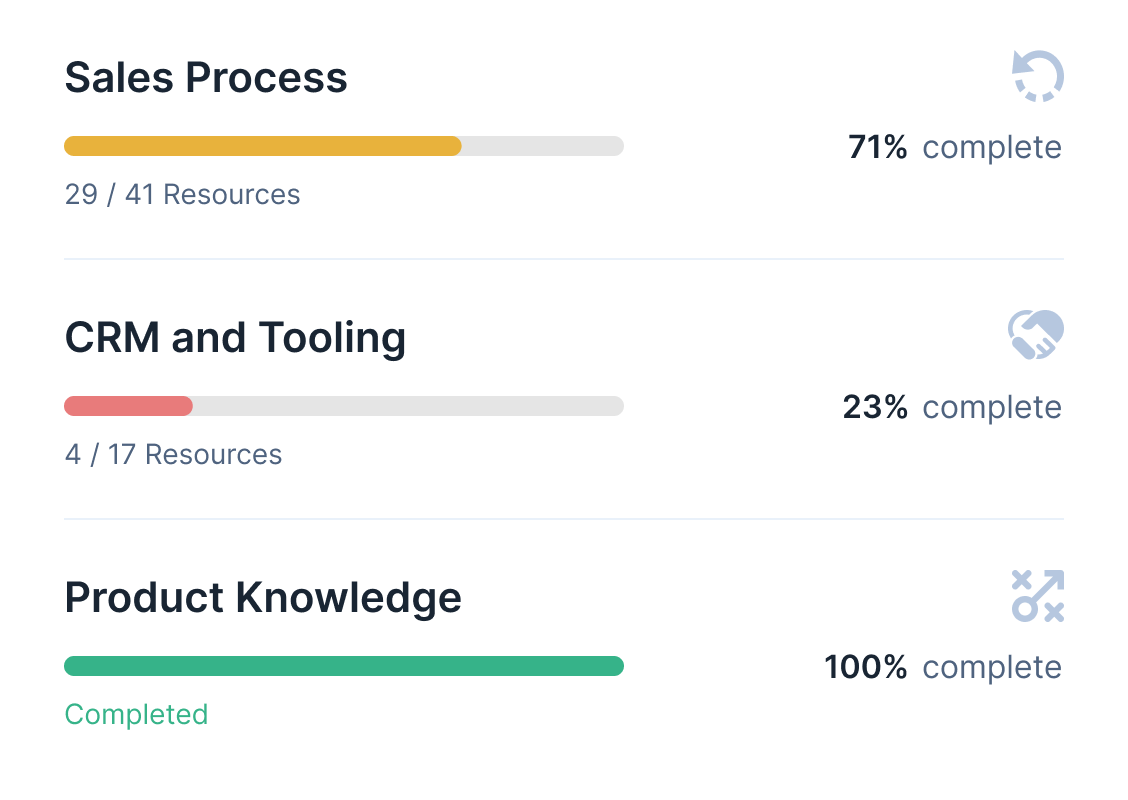Click the red CRM and Tooling progress bar
The width and height of the screenshot is (1128, 800).
[128, 406]
